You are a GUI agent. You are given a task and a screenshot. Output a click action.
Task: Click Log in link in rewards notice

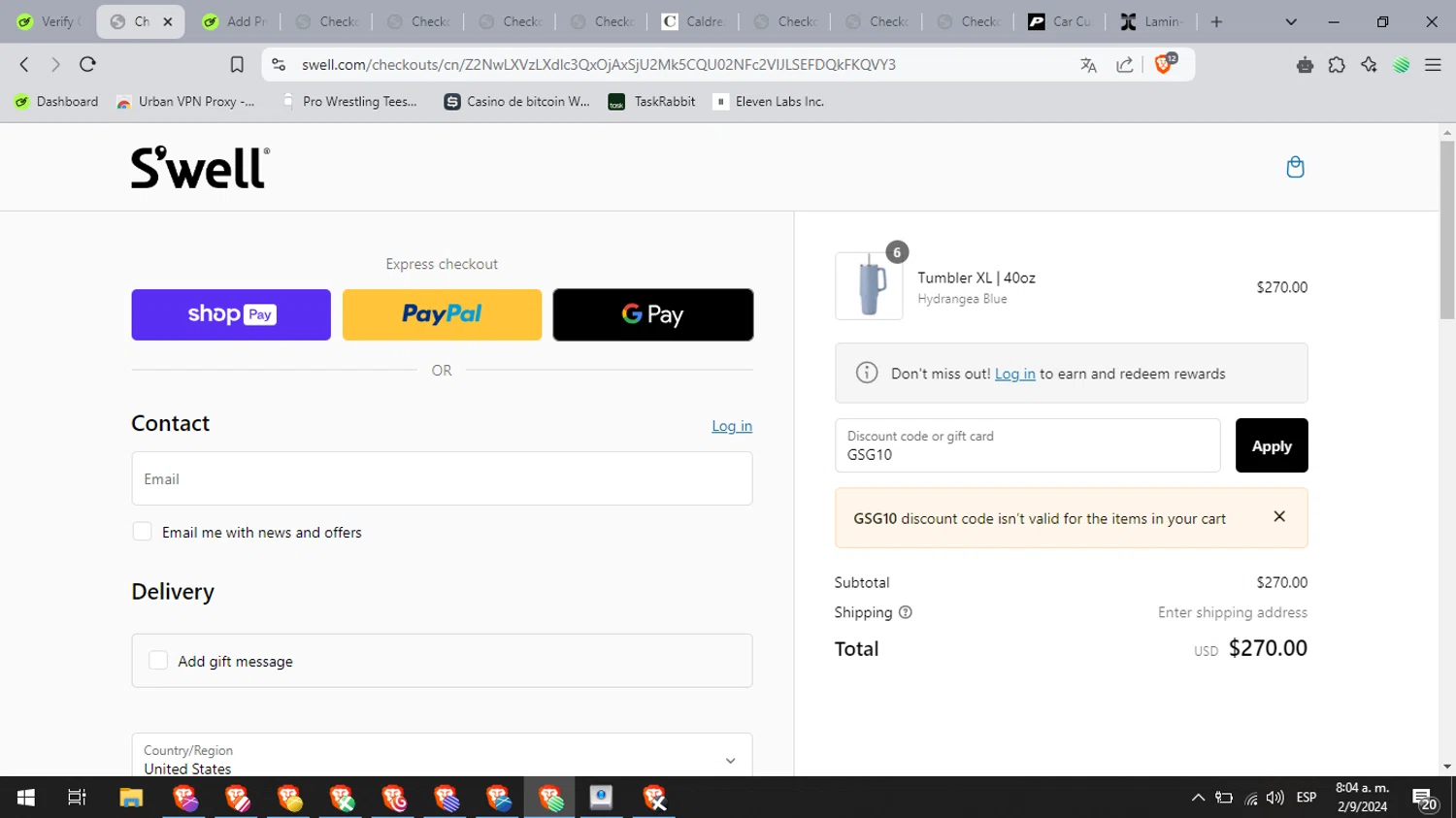(x=1015, y=374)
